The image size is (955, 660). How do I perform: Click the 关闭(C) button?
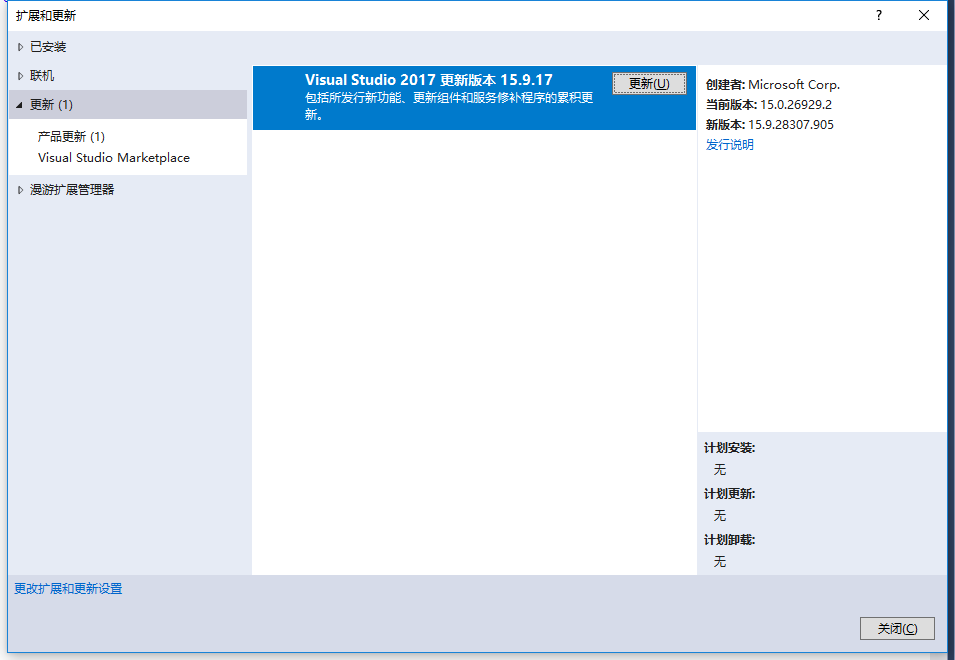(x=897, y=628)
